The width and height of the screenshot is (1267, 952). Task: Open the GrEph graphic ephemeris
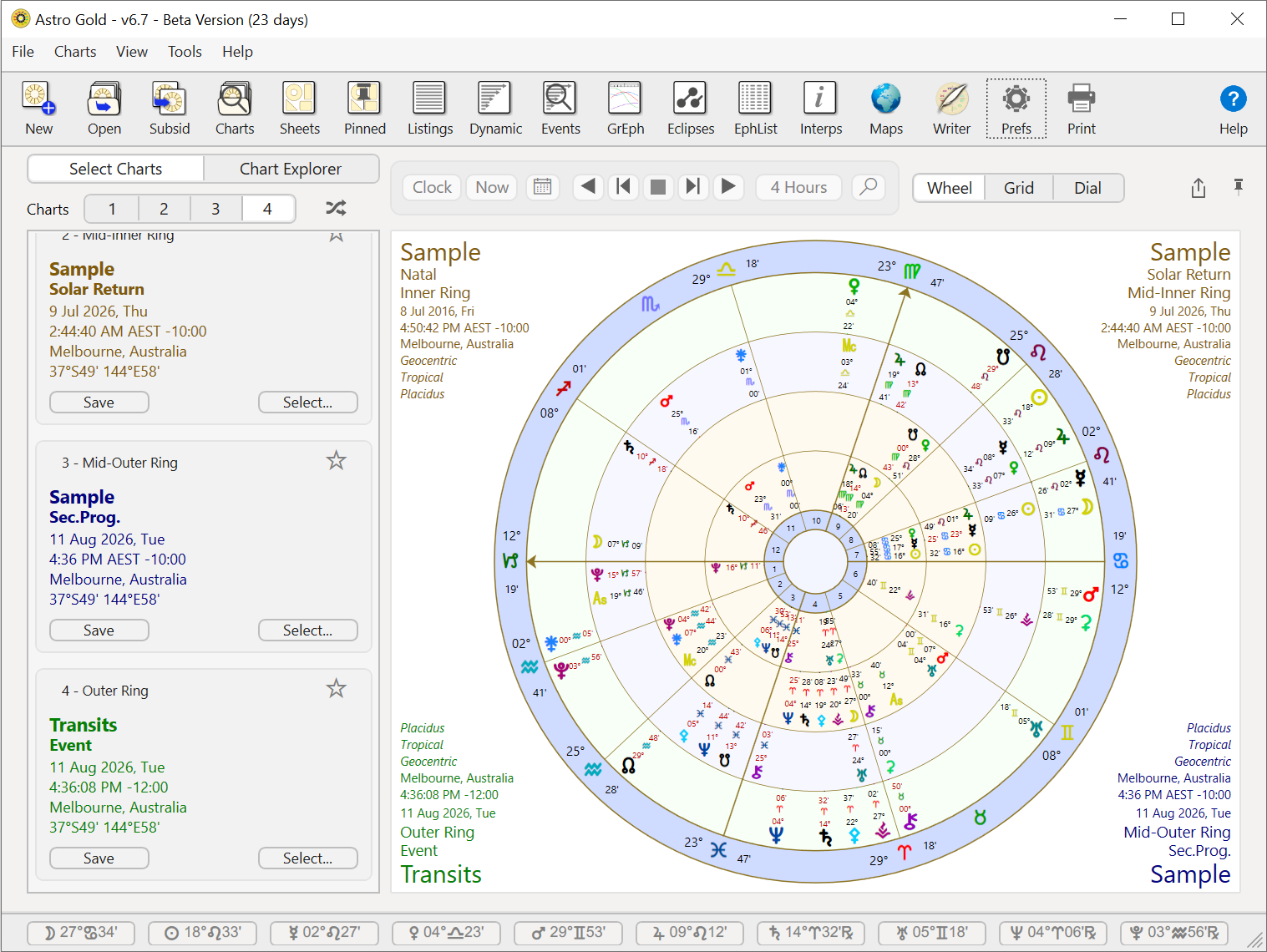[x=626, y=109]
